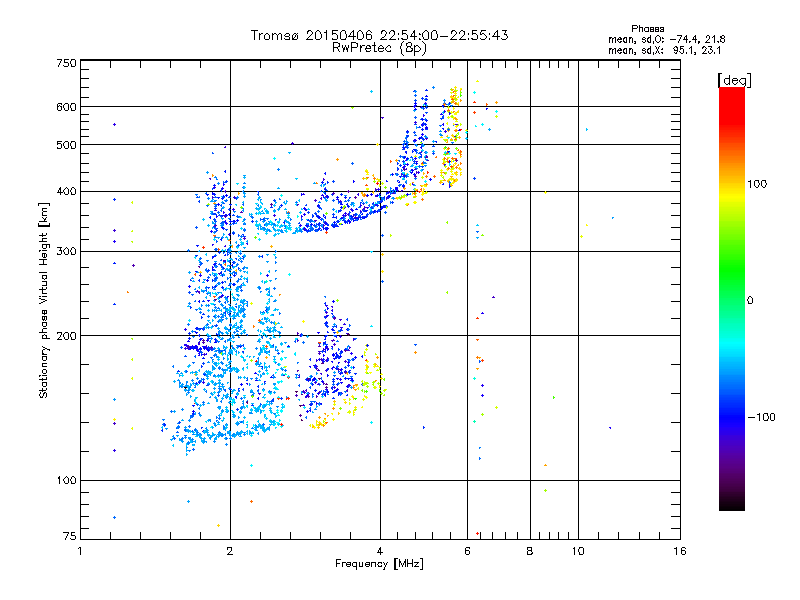This screenshot has width=800, height=600.
Task: Click the y-axis tick label '75'
Action: click(x=70, y=536)
